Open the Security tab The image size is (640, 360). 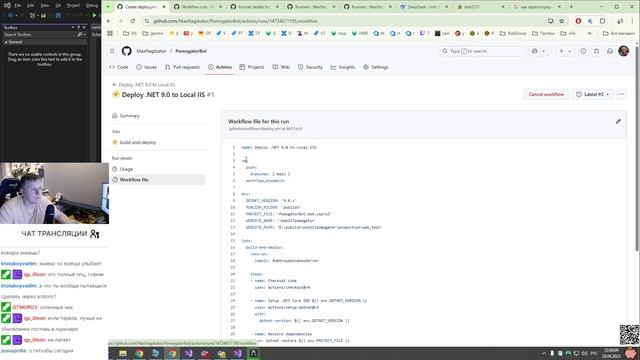310,67
